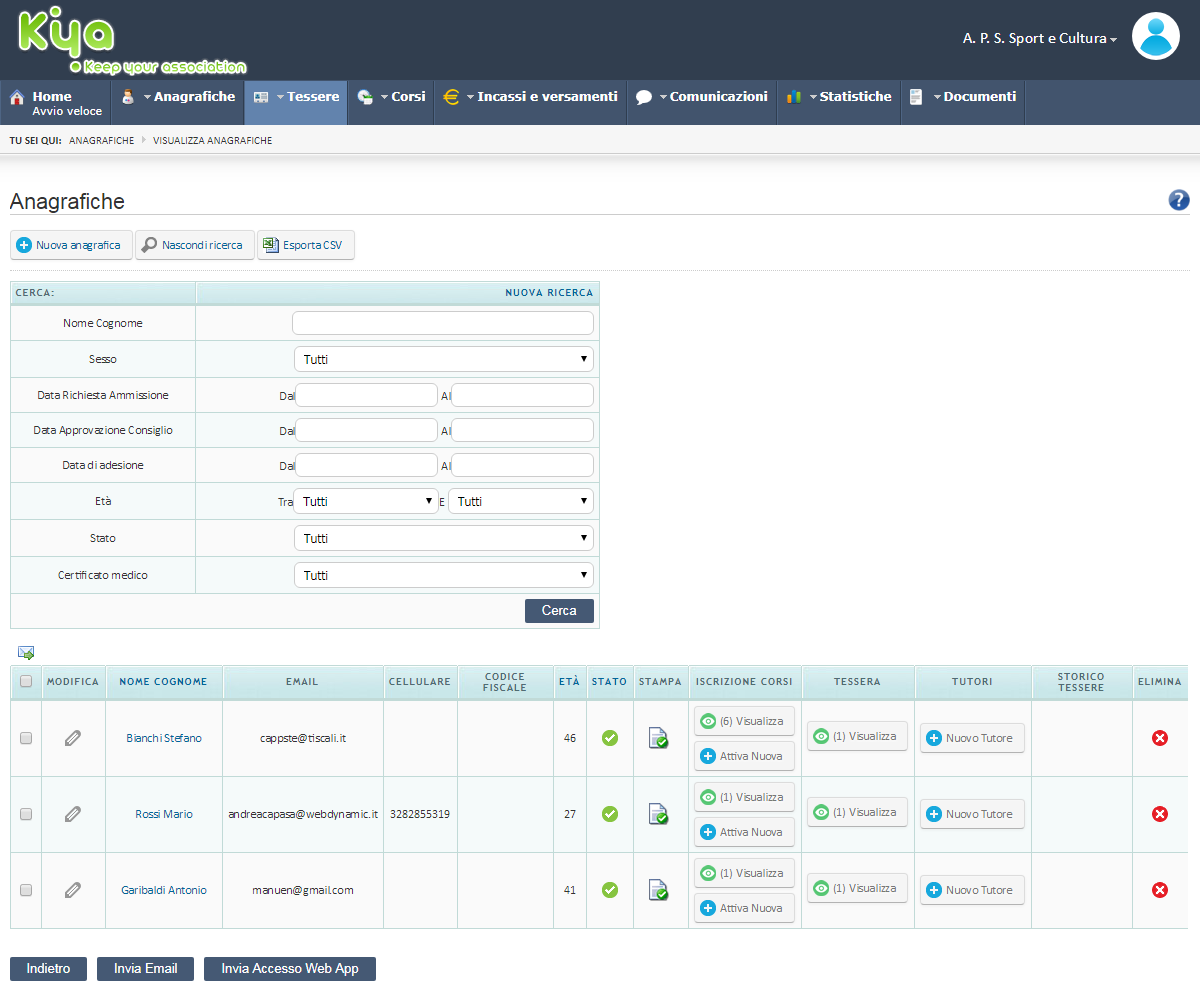Expand the A. P. S. Sport e Cultura menu
Image resolution: width=1200 pixels, height=1000 pixels.
tap(1040, 38)
